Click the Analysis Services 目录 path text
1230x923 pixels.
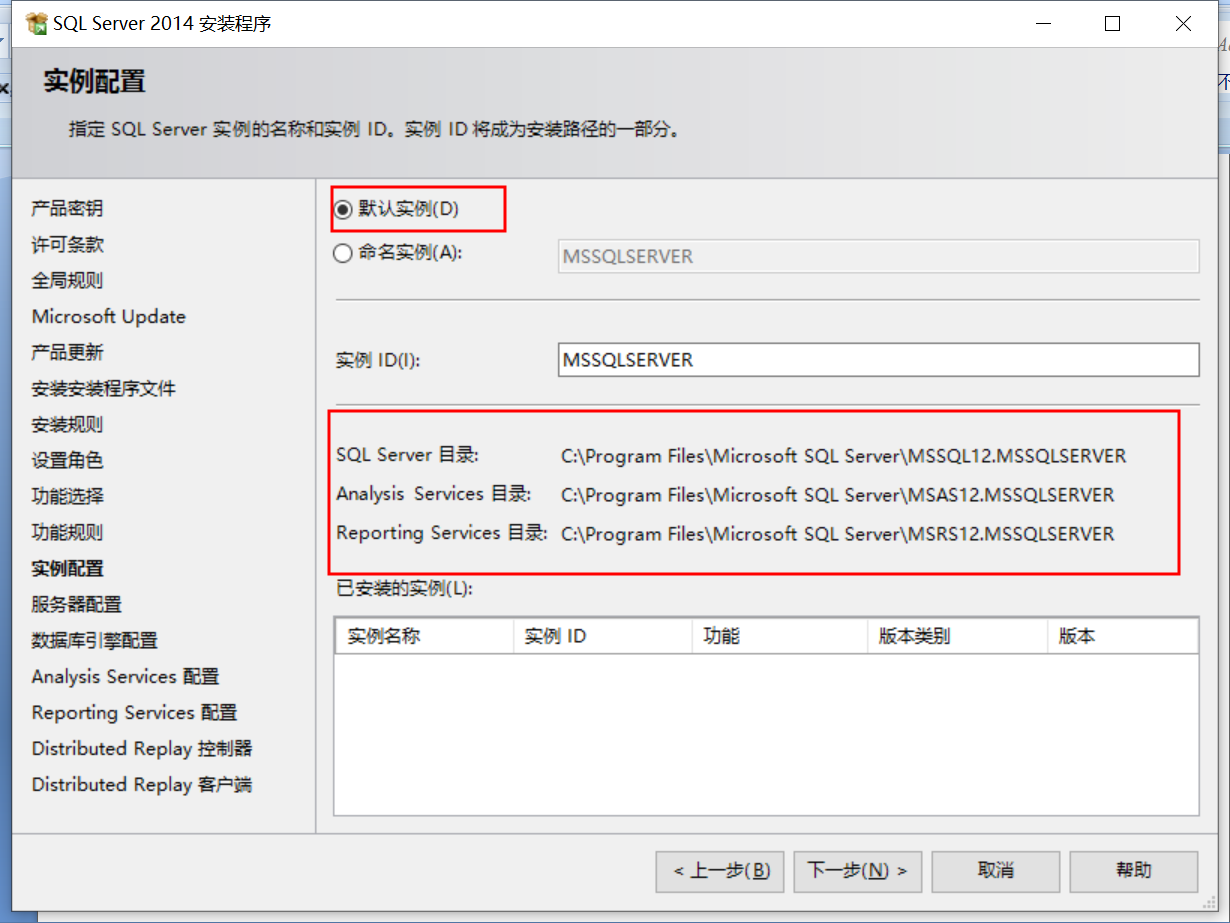click(x=837, y=496)
